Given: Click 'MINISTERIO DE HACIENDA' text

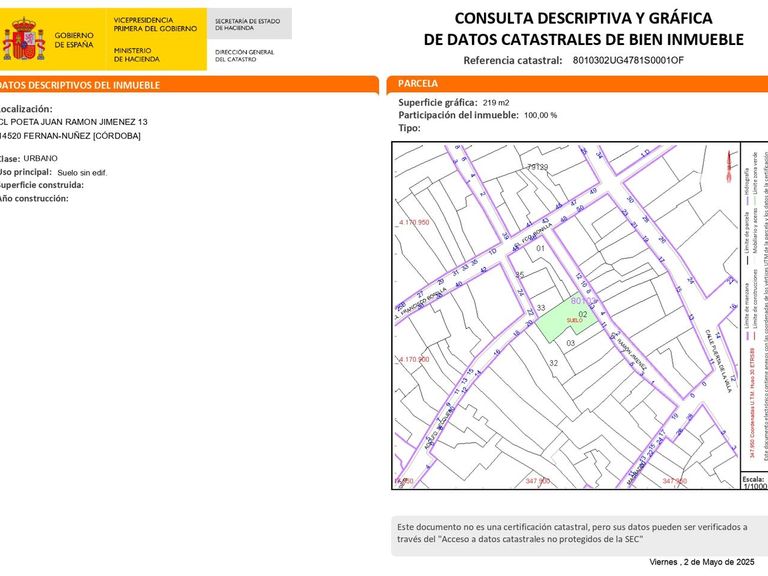Looking at the screenshot, I should pyautogui.click(x=137, y=54).
